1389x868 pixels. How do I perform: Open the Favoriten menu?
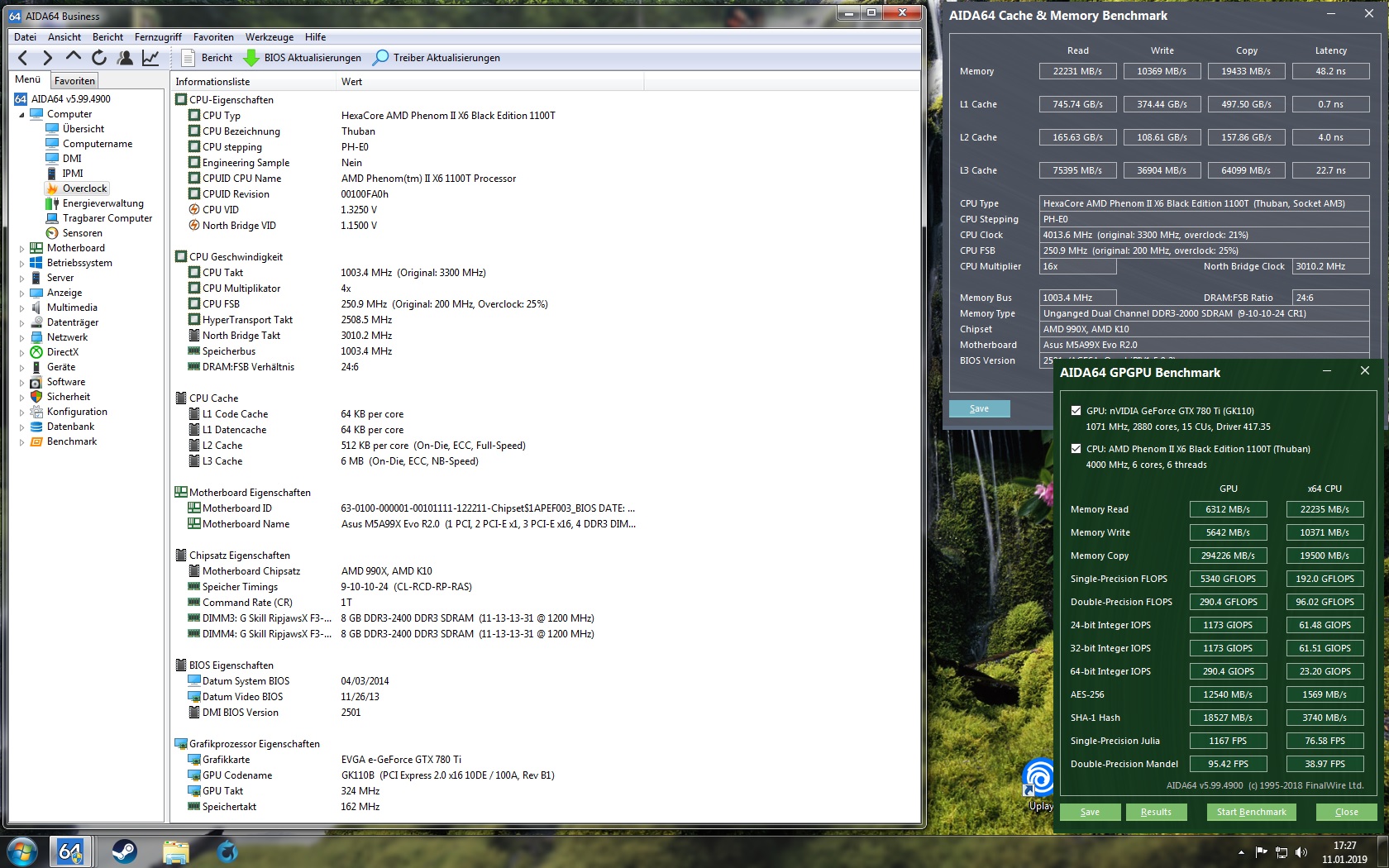coord(213,37)
